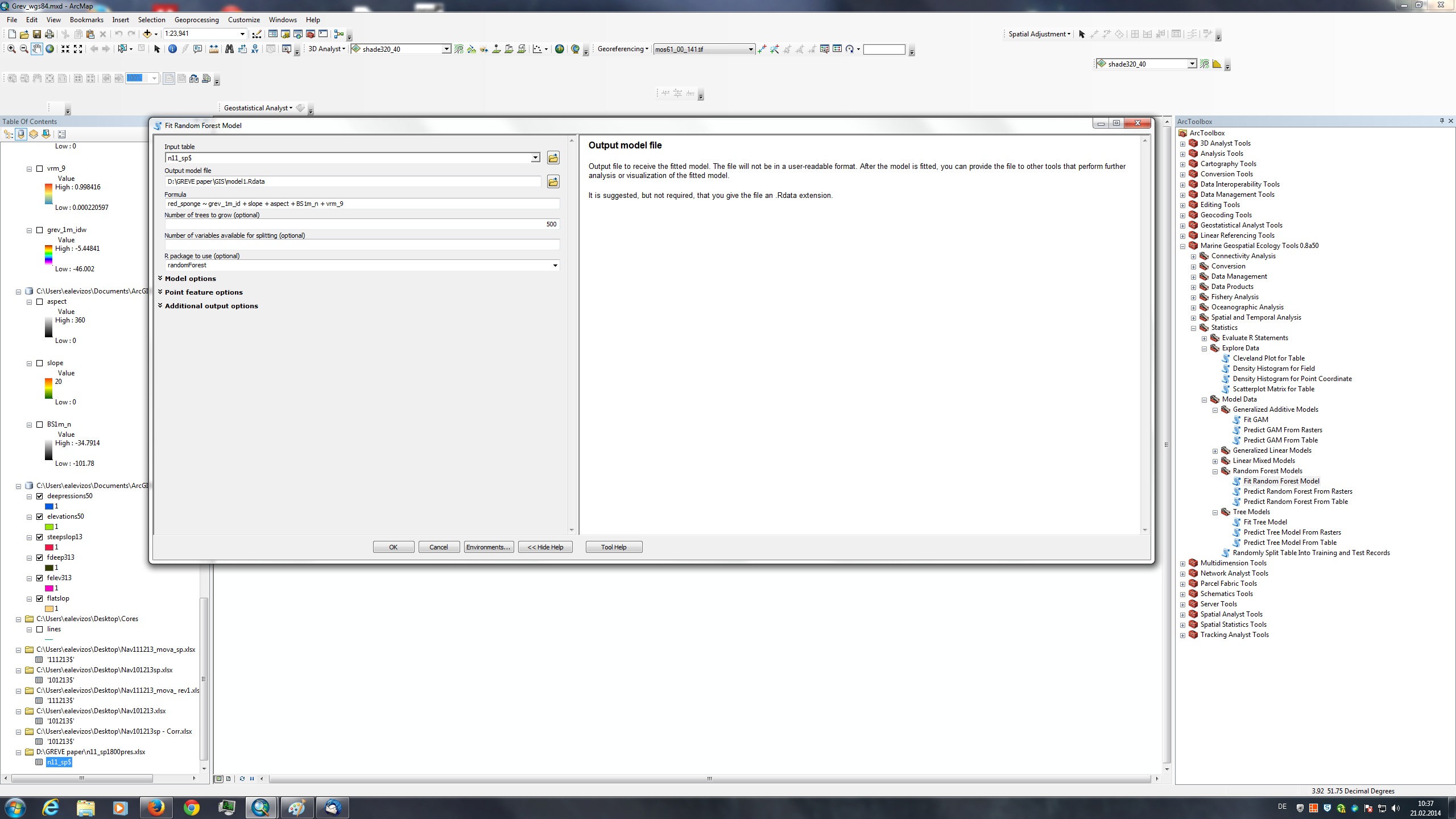Screen dimensions: 1456x819
Task: Select List By Drawing Order view
Action: coord(9,134)
